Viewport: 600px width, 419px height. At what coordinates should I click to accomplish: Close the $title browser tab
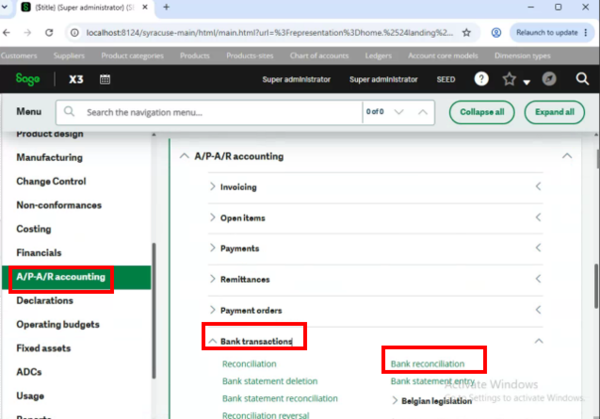[x=145, y=7]
